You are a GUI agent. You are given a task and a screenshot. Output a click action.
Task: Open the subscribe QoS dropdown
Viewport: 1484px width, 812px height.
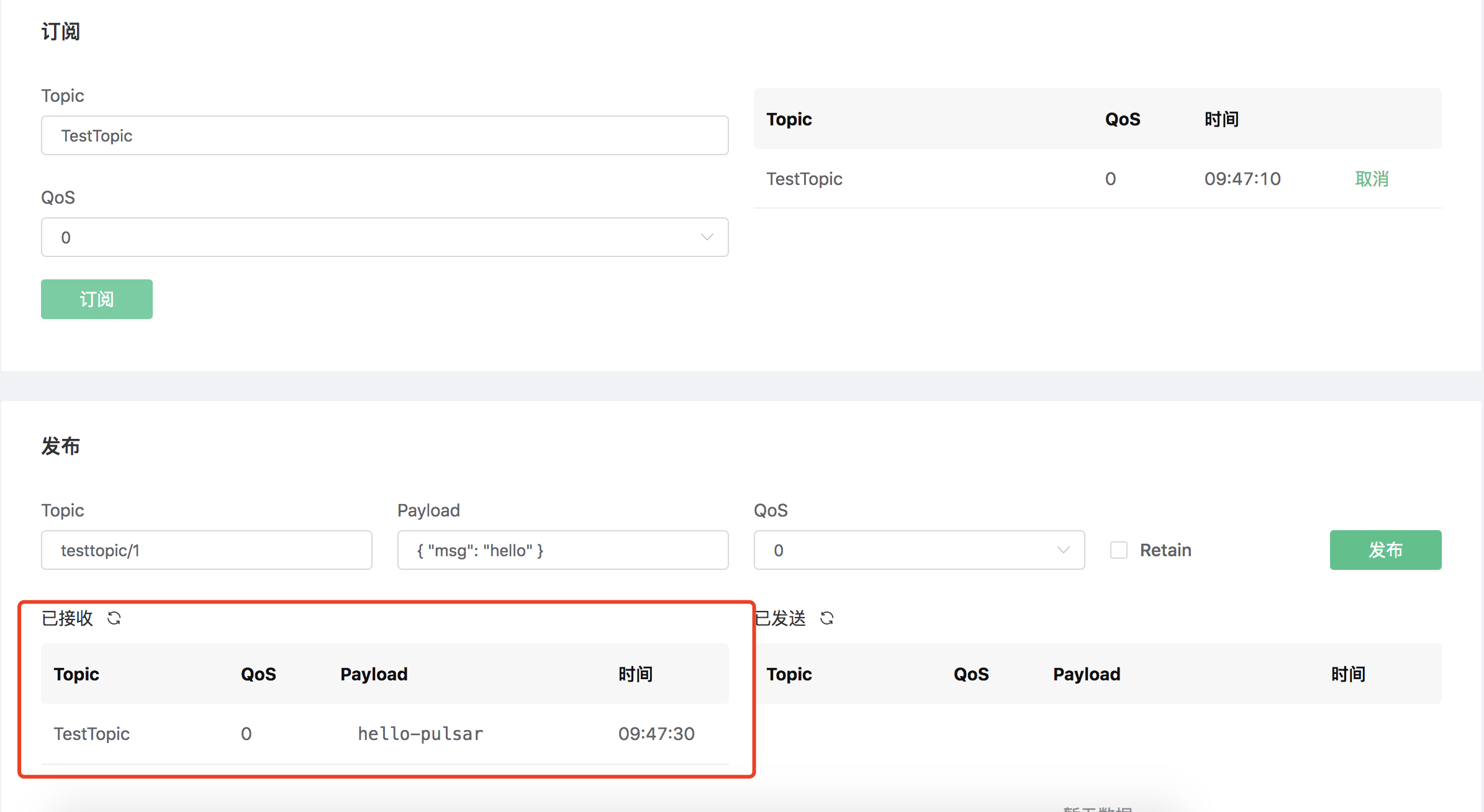pos(384,237)
